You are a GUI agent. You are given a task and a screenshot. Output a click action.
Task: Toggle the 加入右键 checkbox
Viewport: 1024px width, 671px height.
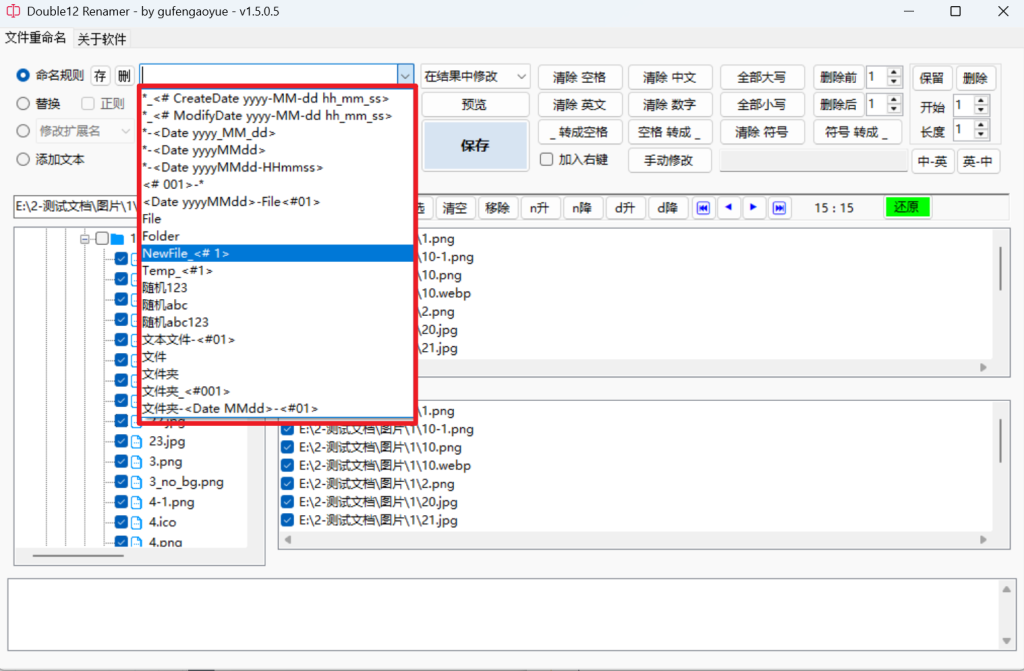547,159
